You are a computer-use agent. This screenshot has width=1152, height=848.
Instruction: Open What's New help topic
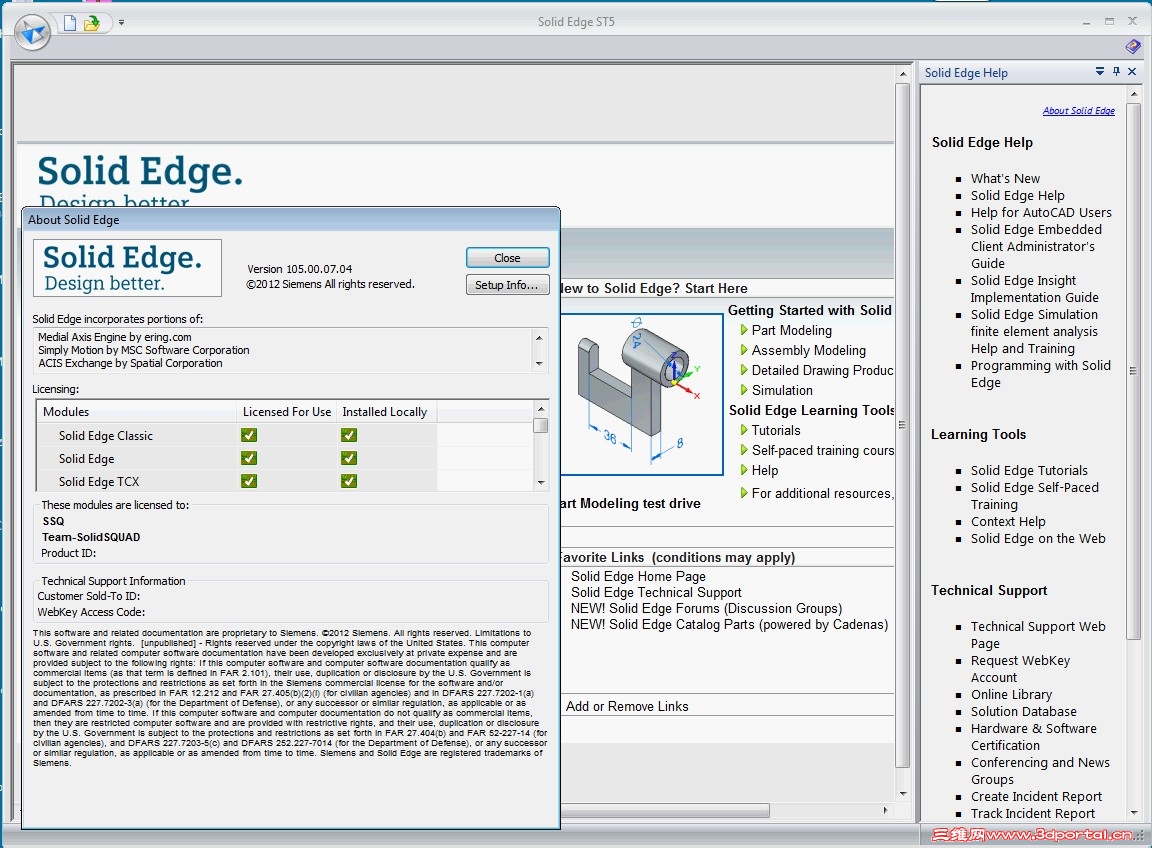pos(1005,179)
